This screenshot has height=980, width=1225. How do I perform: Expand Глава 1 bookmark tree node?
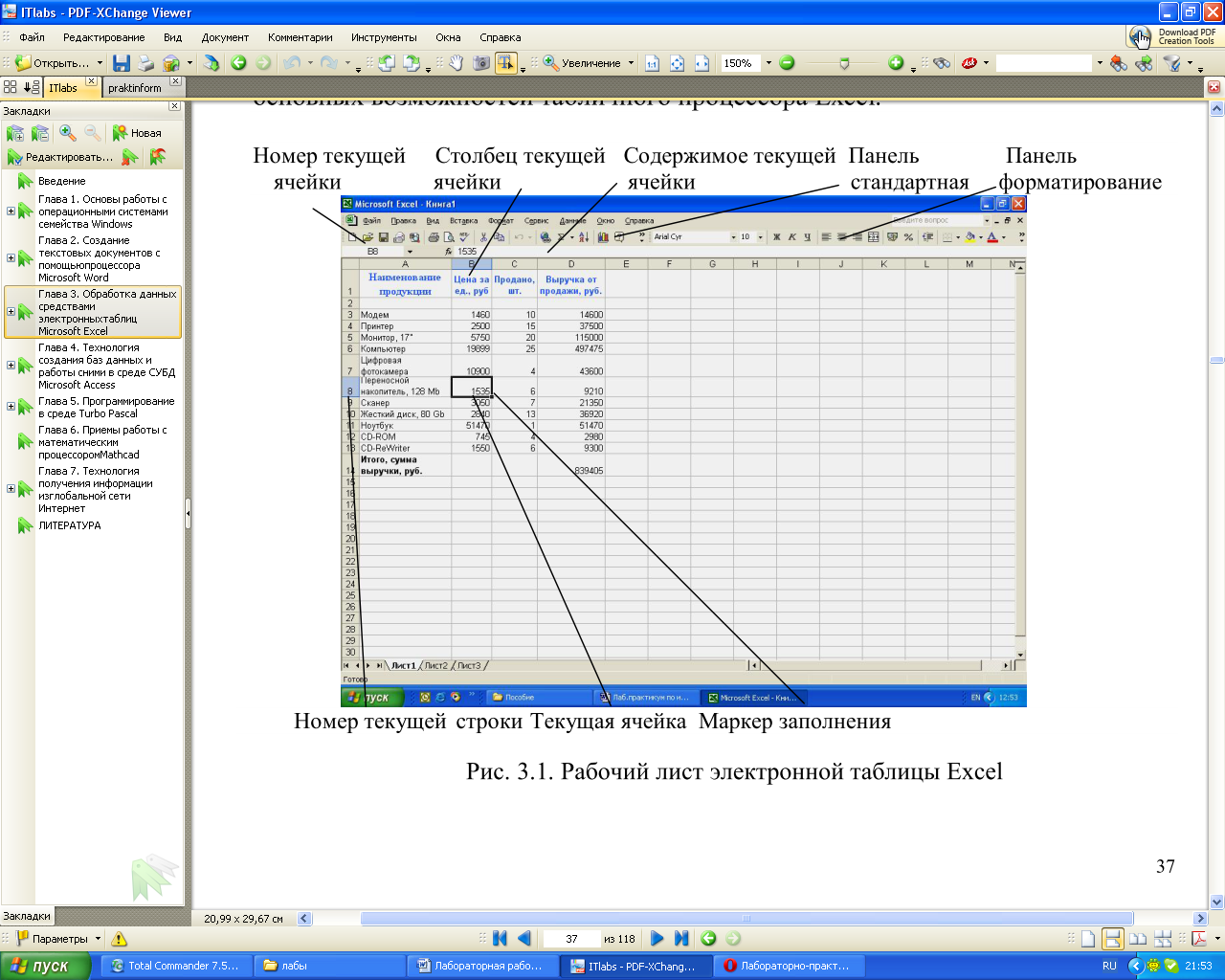click(x=11, y=212)
